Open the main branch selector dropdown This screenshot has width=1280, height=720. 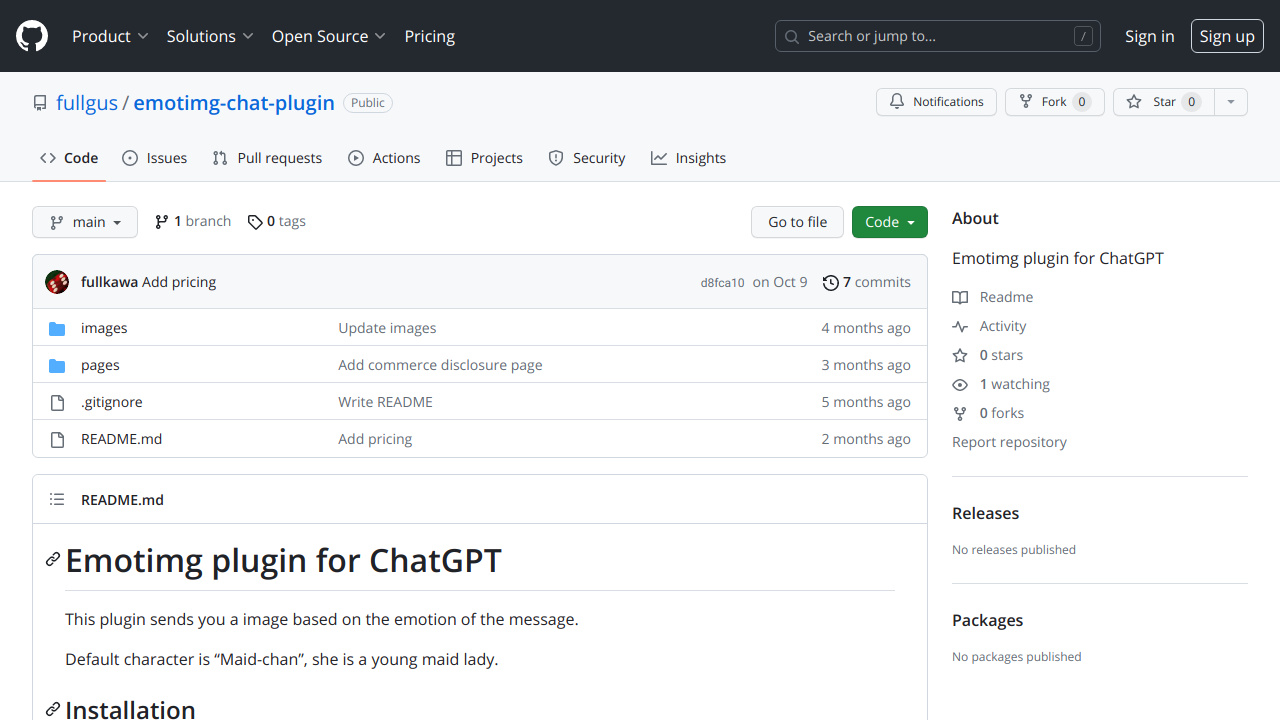[85, 222]
